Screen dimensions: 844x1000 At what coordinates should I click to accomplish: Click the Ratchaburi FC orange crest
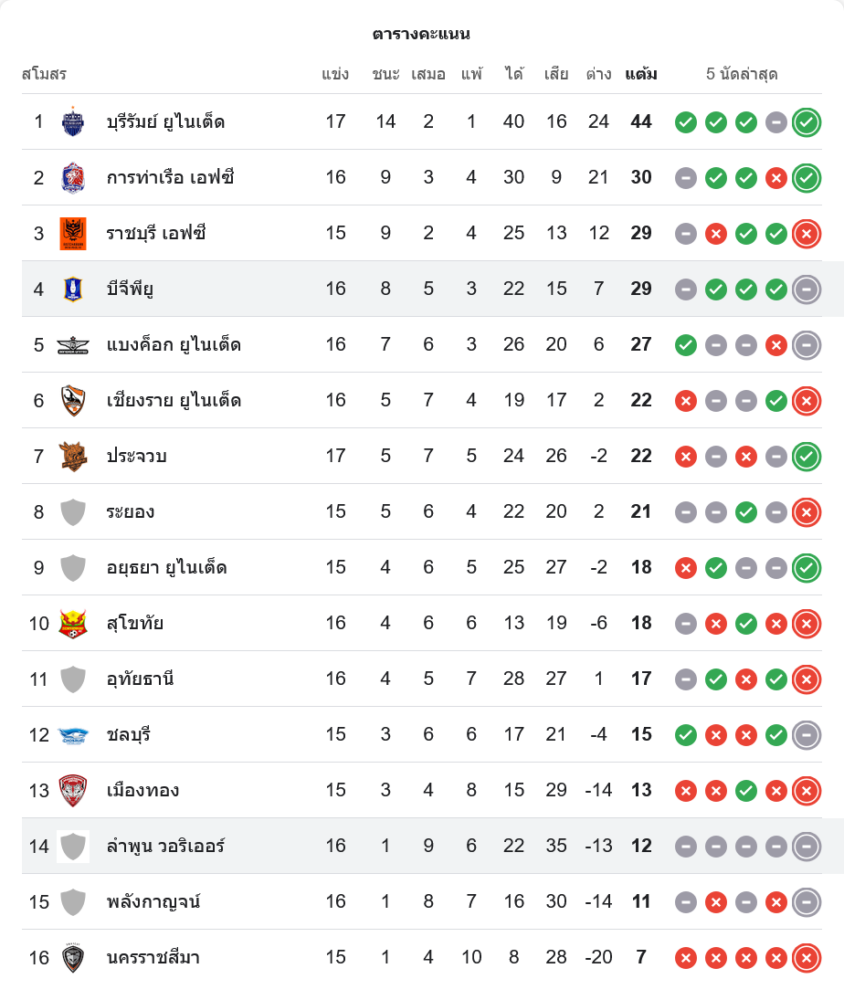pos(73,233)
